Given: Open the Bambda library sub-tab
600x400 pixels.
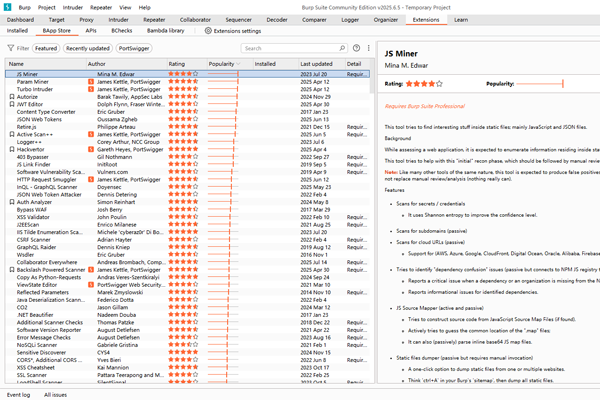Looking at the screenshot, I should [x=166, y=31].
